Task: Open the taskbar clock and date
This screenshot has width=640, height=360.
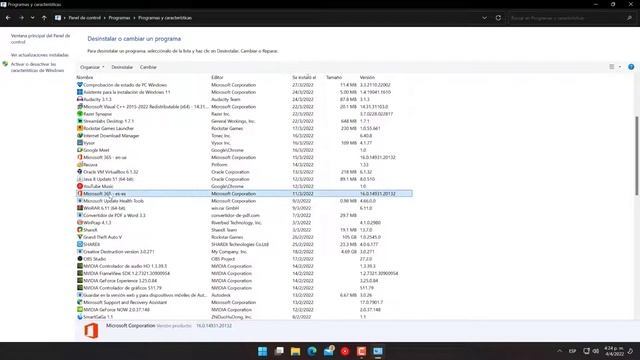Action: point(614,351)
